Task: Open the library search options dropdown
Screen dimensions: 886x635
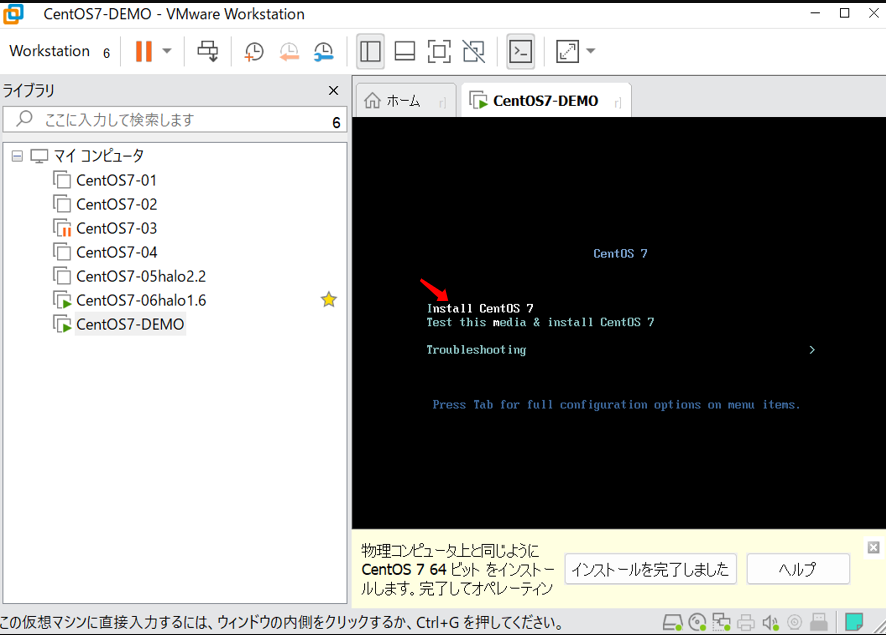Action: (336, 122)
